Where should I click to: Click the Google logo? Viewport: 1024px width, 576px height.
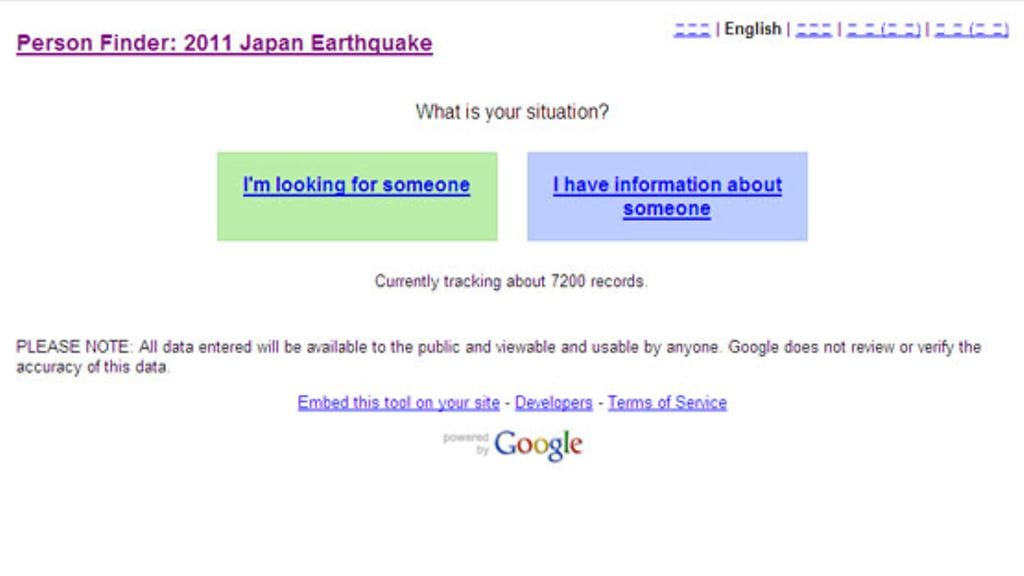coord(538,444)
